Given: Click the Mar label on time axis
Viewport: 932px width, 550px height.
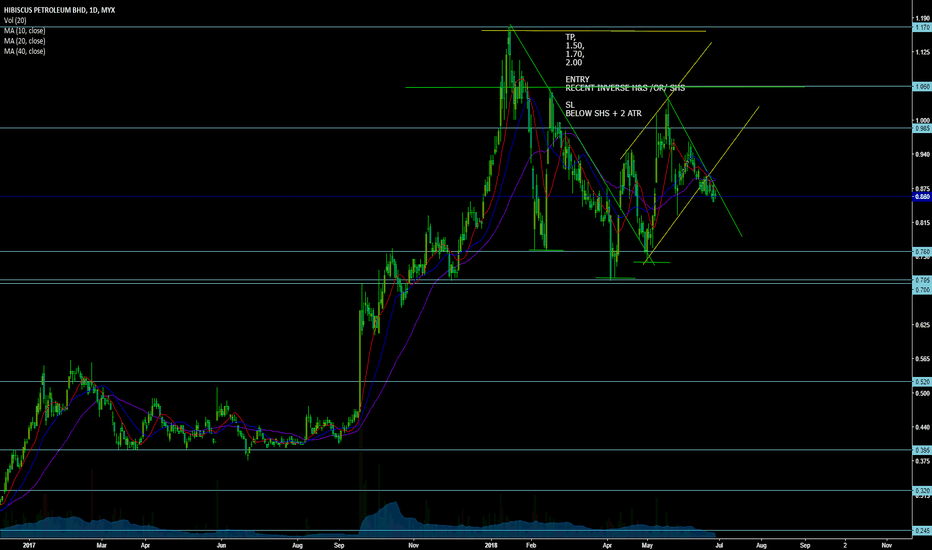Looking at the screenshot, I should tap(102, 545).
